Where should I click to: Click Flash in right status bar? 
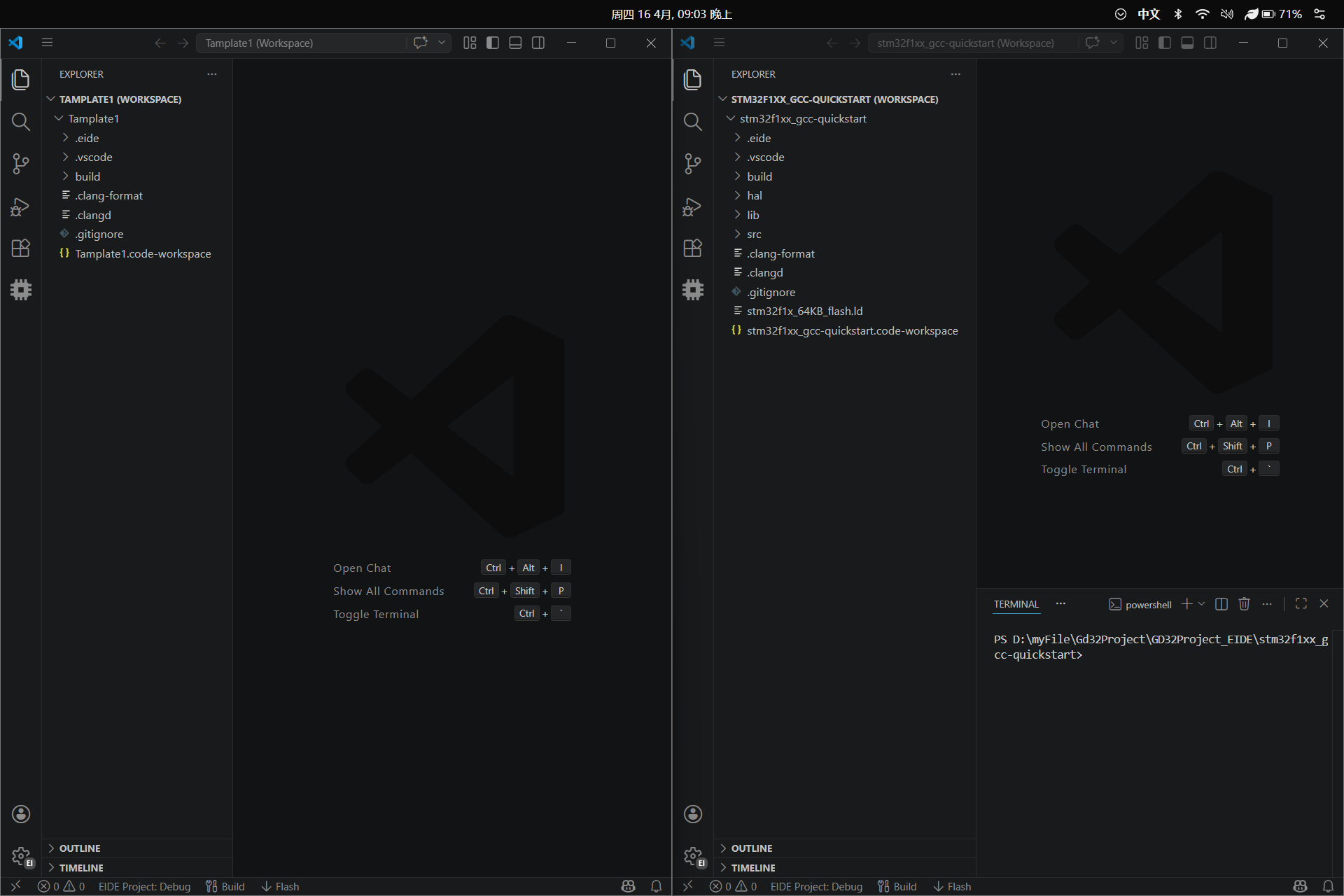coord(952,887)
